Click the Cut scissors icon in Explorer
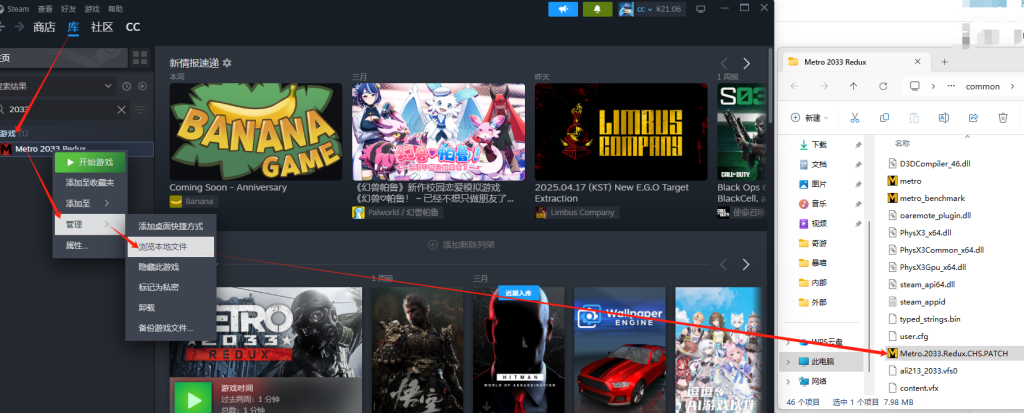 (854, 118)
